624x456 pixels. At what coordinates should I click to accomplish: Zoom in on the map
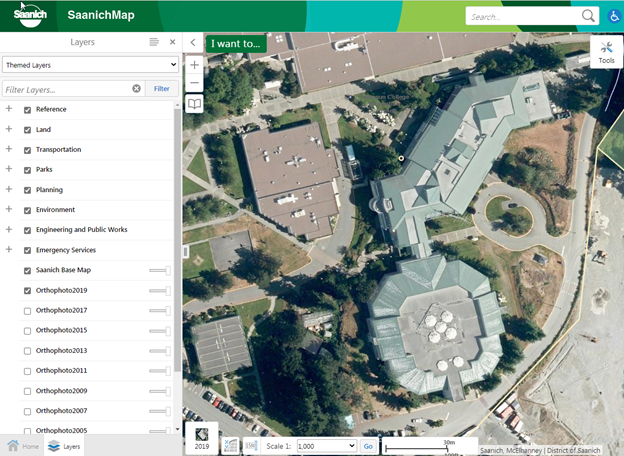(x=194, y=64)
